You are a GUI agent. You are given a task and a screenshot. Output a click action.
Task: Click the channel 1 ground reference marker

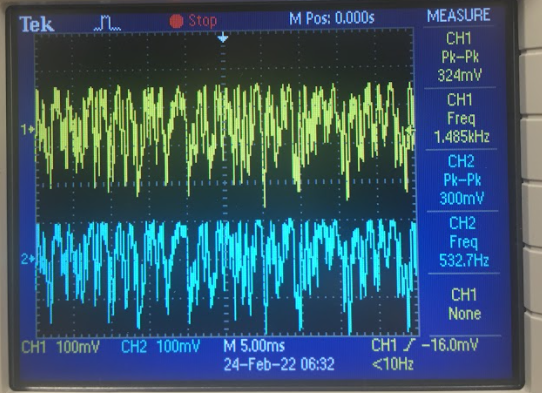click(x=28, y=130)
